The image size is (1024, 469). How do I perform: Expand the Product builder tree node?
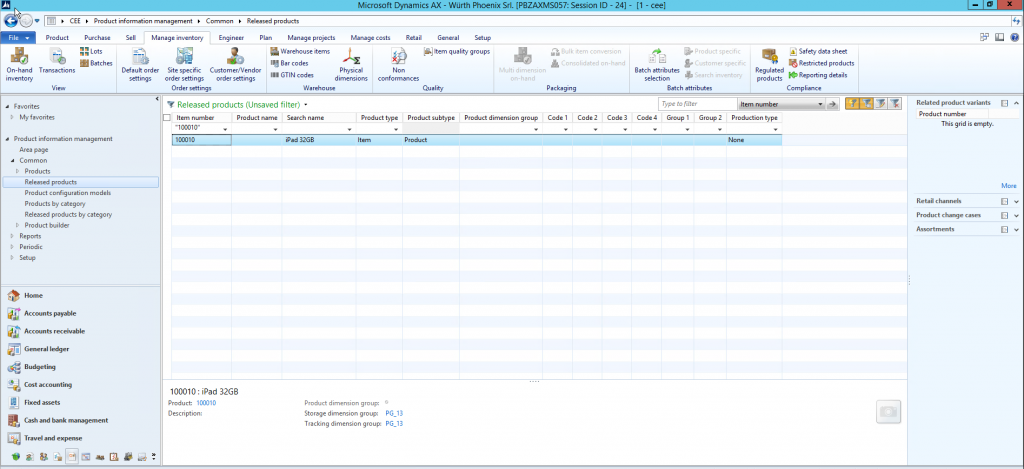point(18,225)
